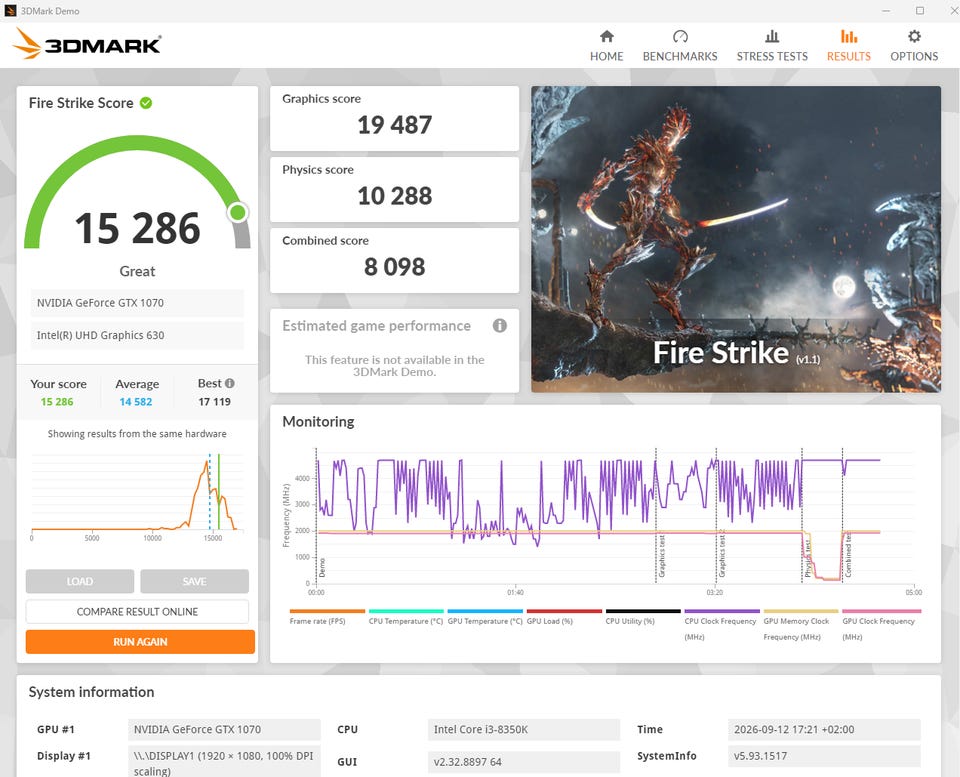Screen dimensions: 960x777
Task: Click the main score 15 286
Action: [137, 228]
